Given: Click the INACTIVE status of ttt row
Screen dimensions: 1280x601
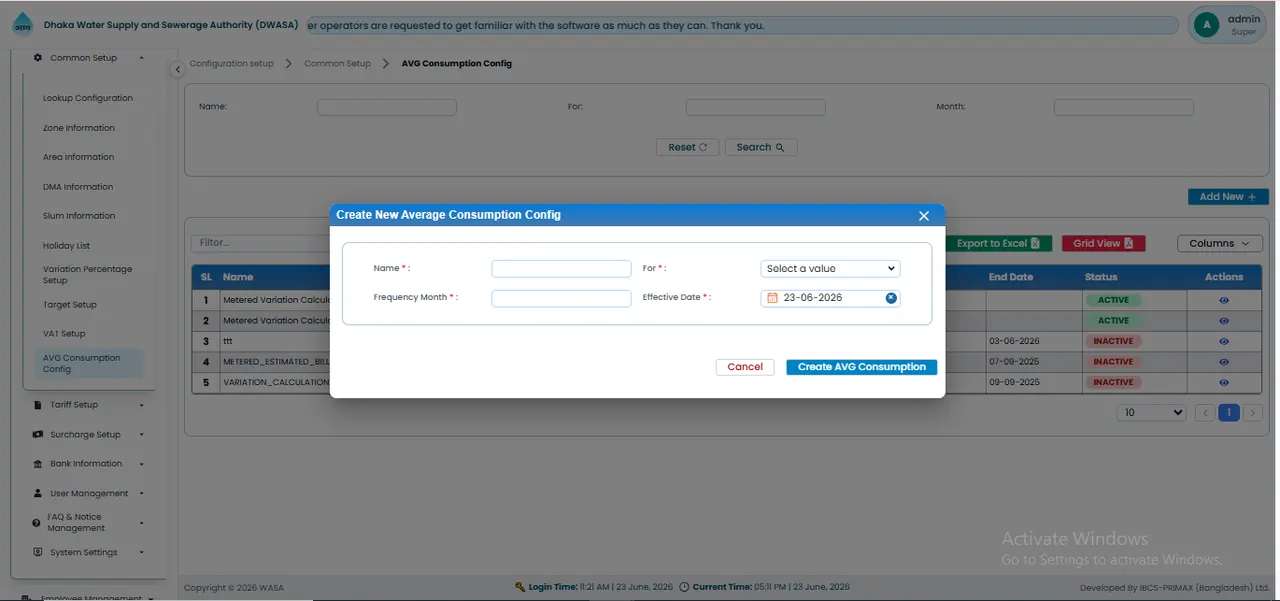Looking at the screenshot, I should (1113, 341).
